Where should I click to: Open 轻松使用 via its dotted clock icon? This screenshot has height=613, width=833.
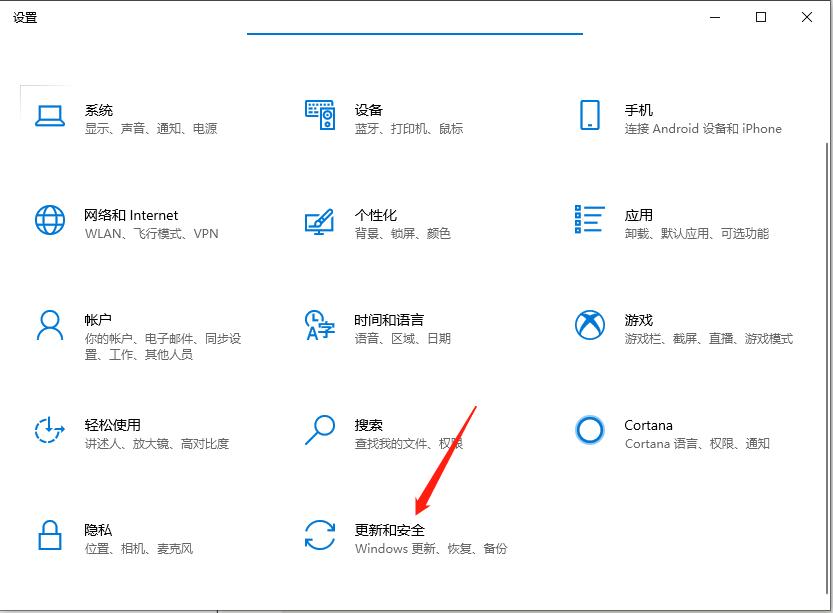coord(50,430)
